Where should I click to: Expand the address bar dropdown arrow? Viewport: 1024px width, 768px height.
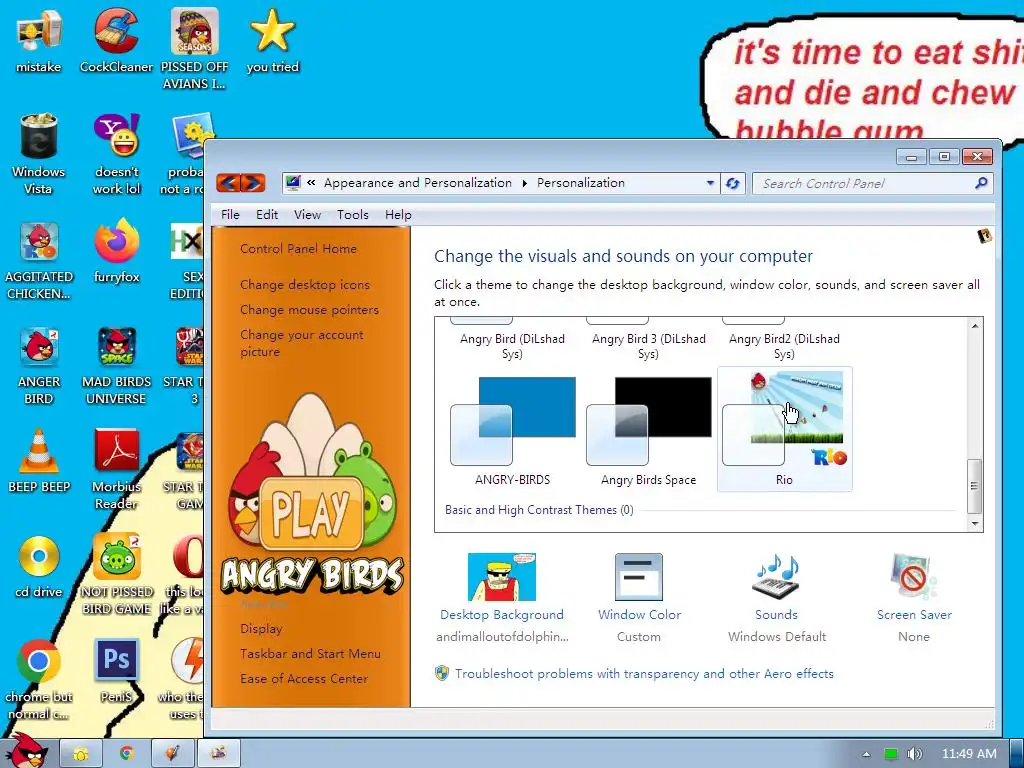[711, 184]
